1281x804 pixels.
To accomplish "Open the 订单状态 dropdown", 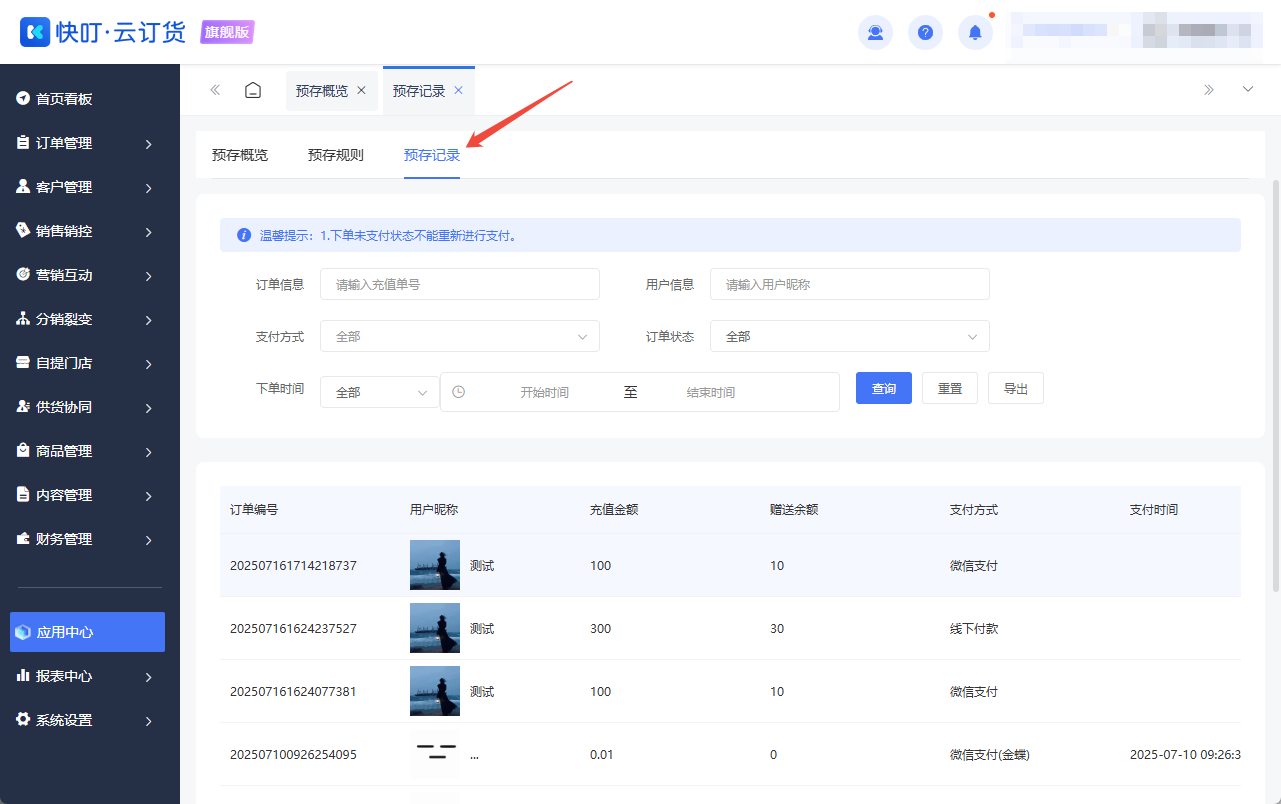I will (850, 336).
